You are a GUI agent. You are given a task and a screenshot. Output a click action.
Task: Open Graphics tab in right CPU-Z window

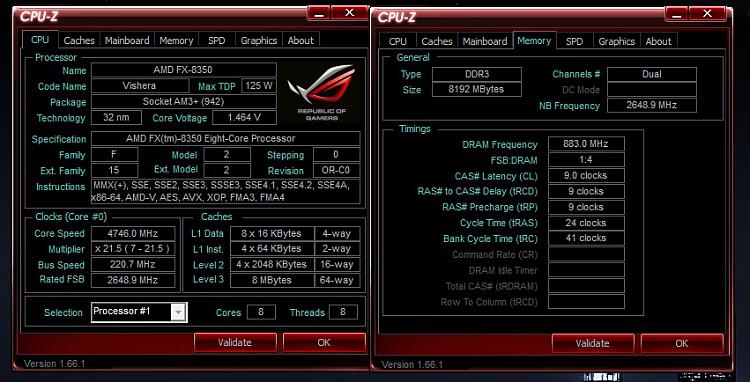click(617, 42)
